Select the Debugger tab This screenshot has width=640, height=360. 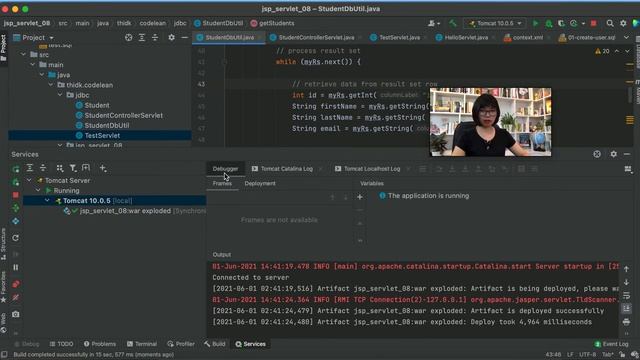[x=225, y=169]
